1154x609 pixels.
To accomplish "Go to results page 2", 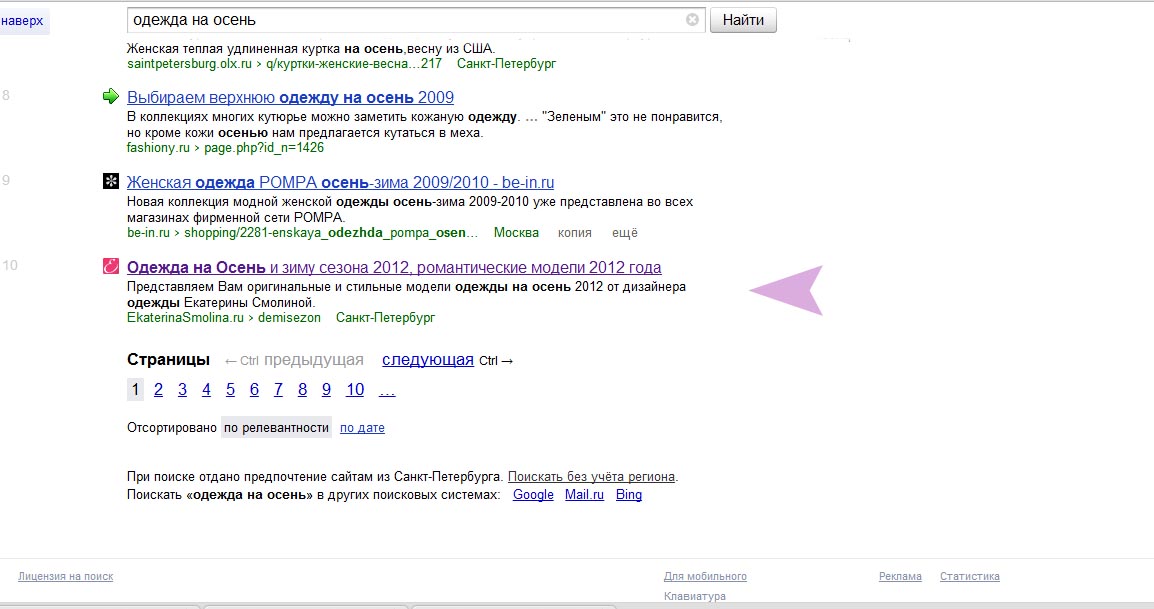I will tap(158, 390).
